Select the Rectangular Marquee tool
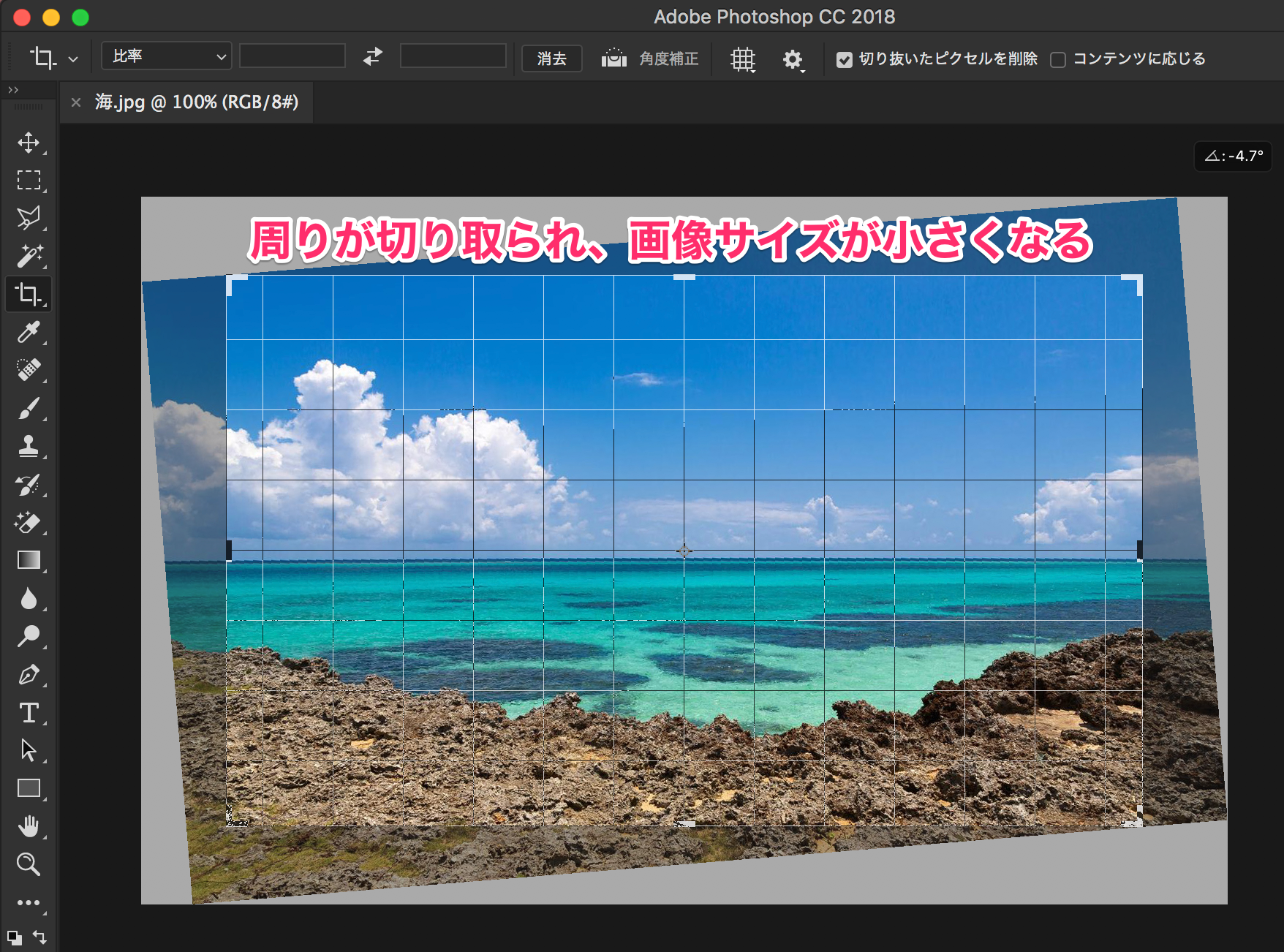The height and width of the screenshot is (952, 1284). click(29, 180)
